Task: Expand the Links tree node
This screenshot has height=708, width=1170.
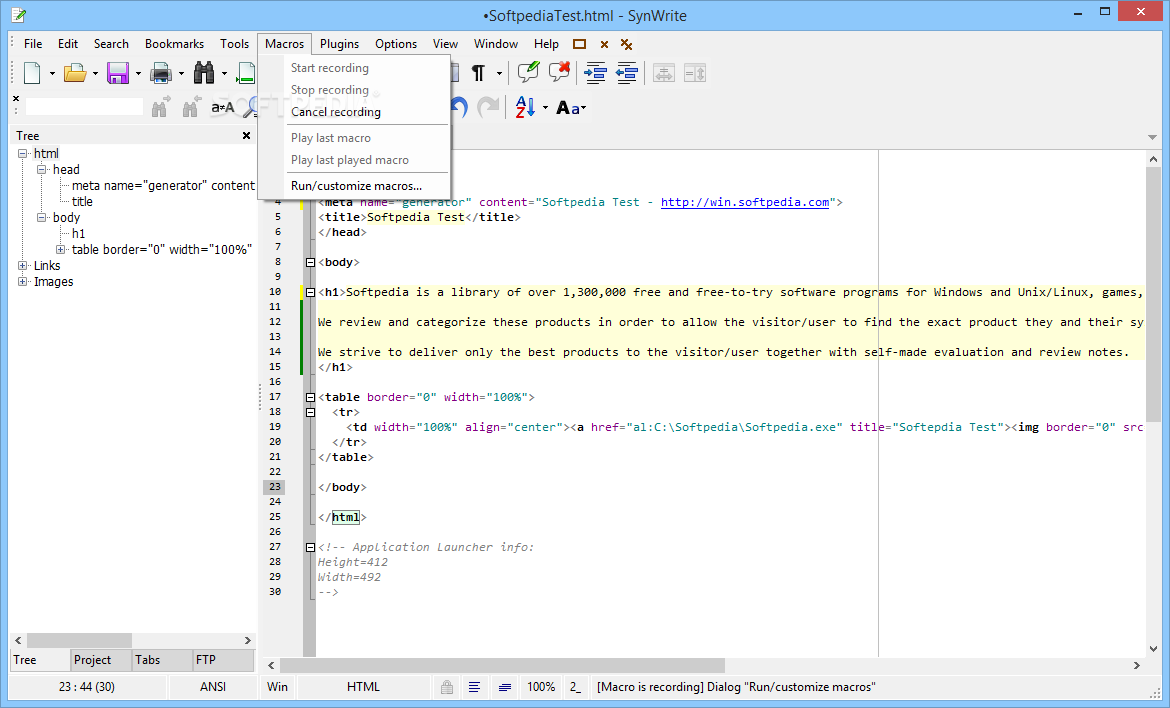Action: [x=22, y=266]
